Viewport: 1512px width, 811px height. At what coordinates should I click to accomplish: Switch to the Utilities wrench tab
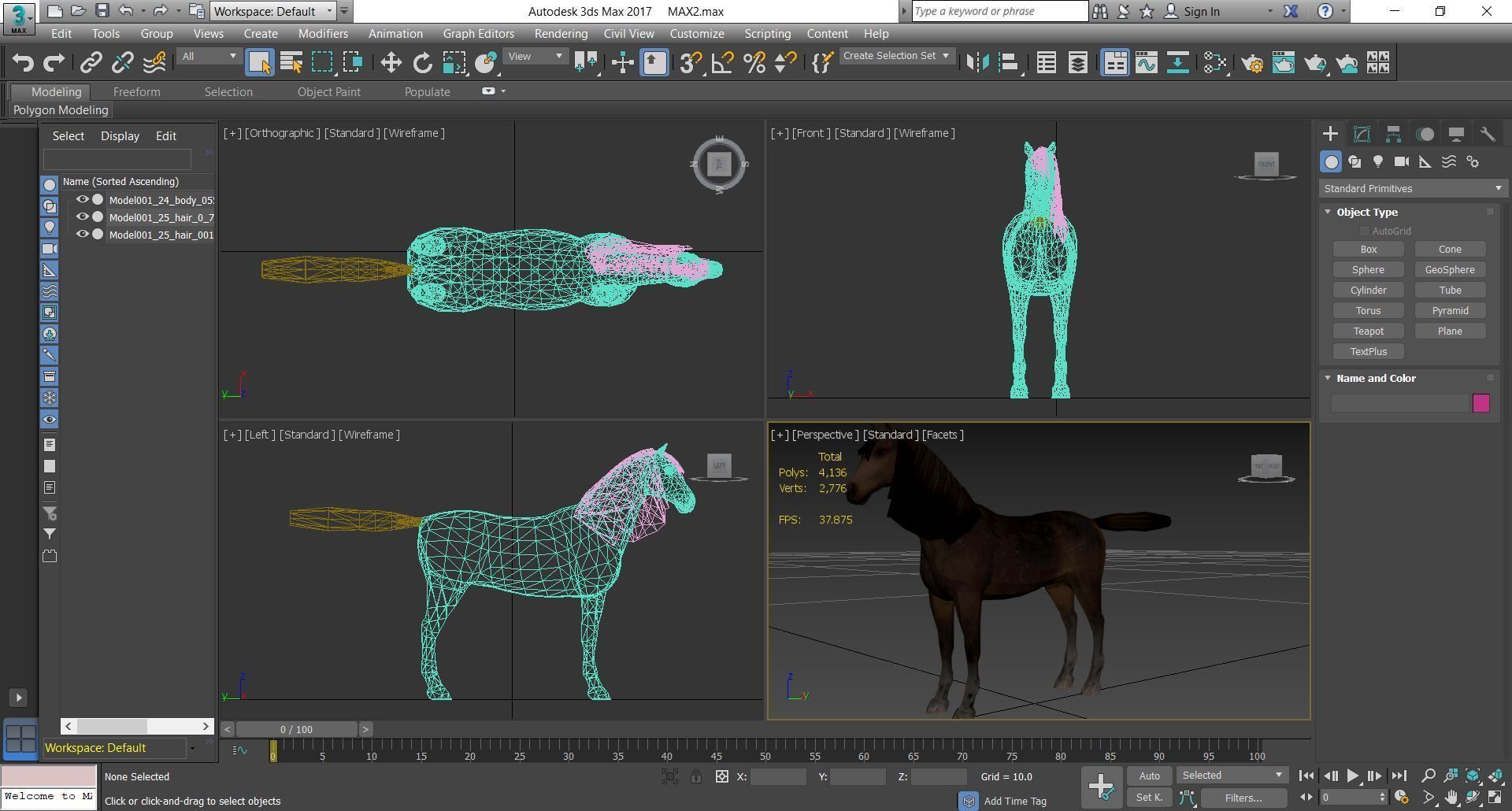(1488, 134)
